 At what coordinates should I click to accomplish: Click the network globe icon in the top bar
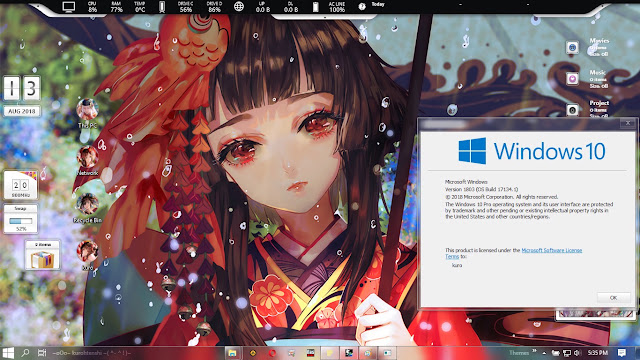coord(239,7)
